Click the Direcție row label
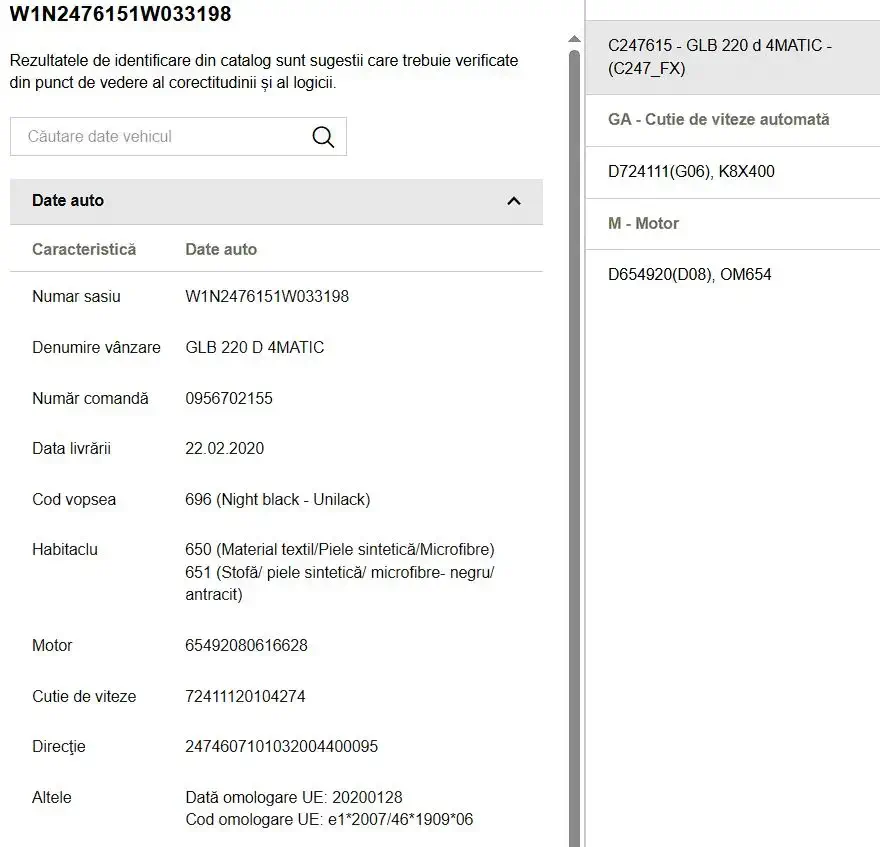The width and height of the screenshot is (880, 847). (59, 747)
